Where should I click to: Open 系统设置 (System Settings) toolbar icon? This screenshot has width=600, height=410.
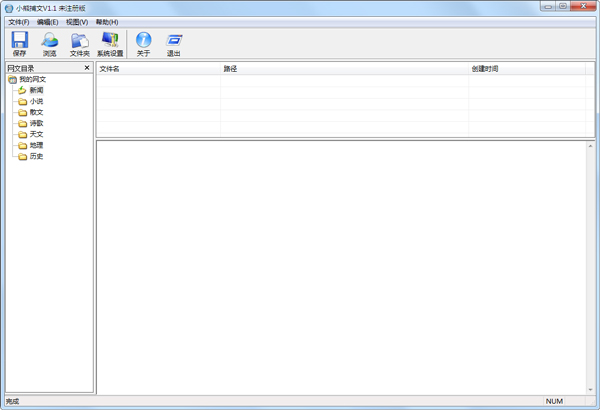point(110,44)
